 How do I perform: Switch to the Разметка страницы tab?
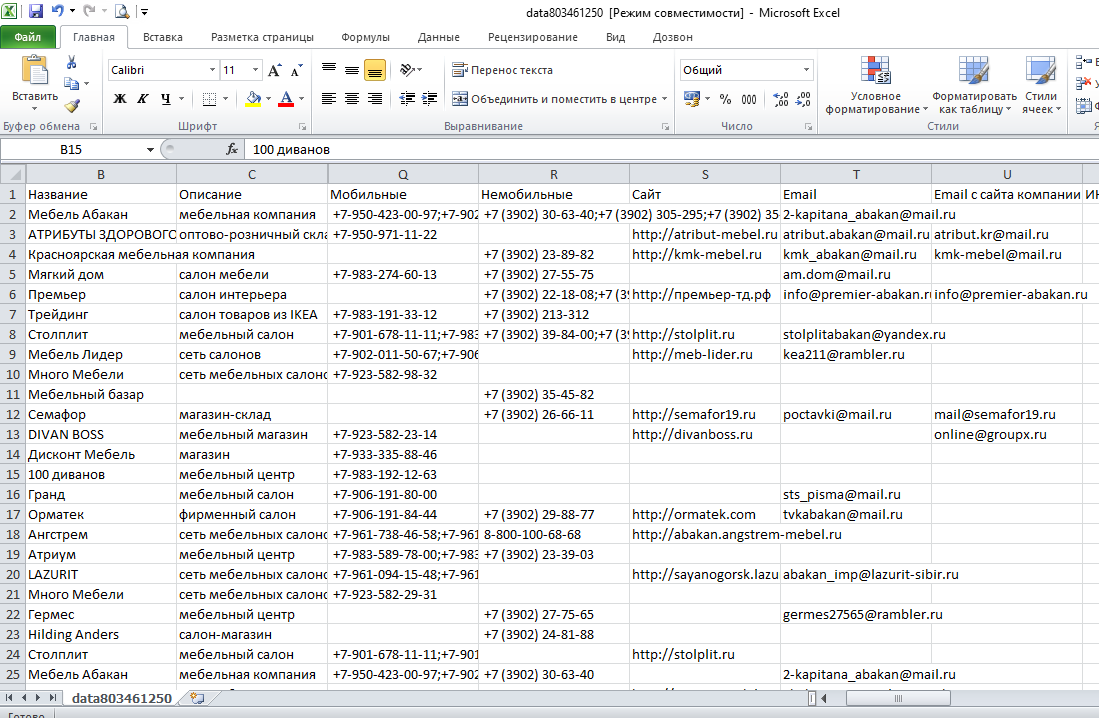point(262,37)
